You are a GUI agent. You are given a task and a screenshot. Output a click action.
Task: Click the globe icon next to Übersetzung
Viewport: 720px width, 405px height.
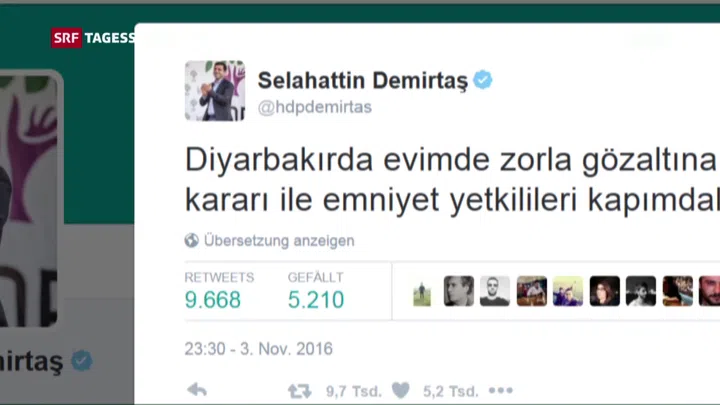(x=191, y=240)
